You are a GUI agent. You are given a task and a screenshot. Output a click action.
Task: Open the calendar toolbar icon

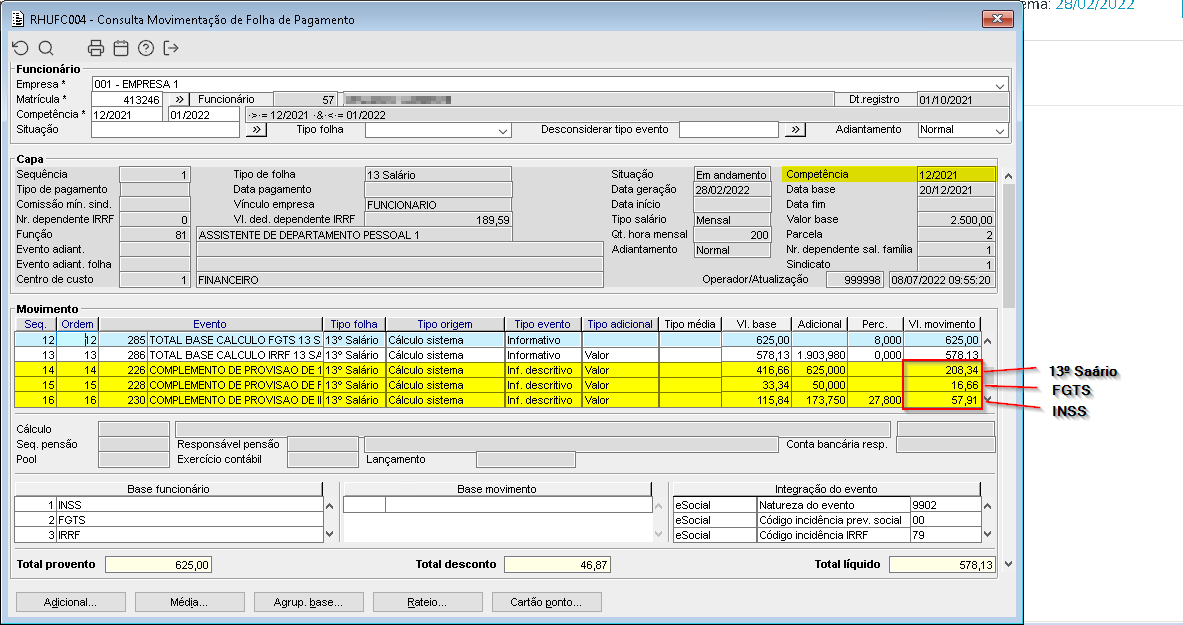click(x=121, y=48)
